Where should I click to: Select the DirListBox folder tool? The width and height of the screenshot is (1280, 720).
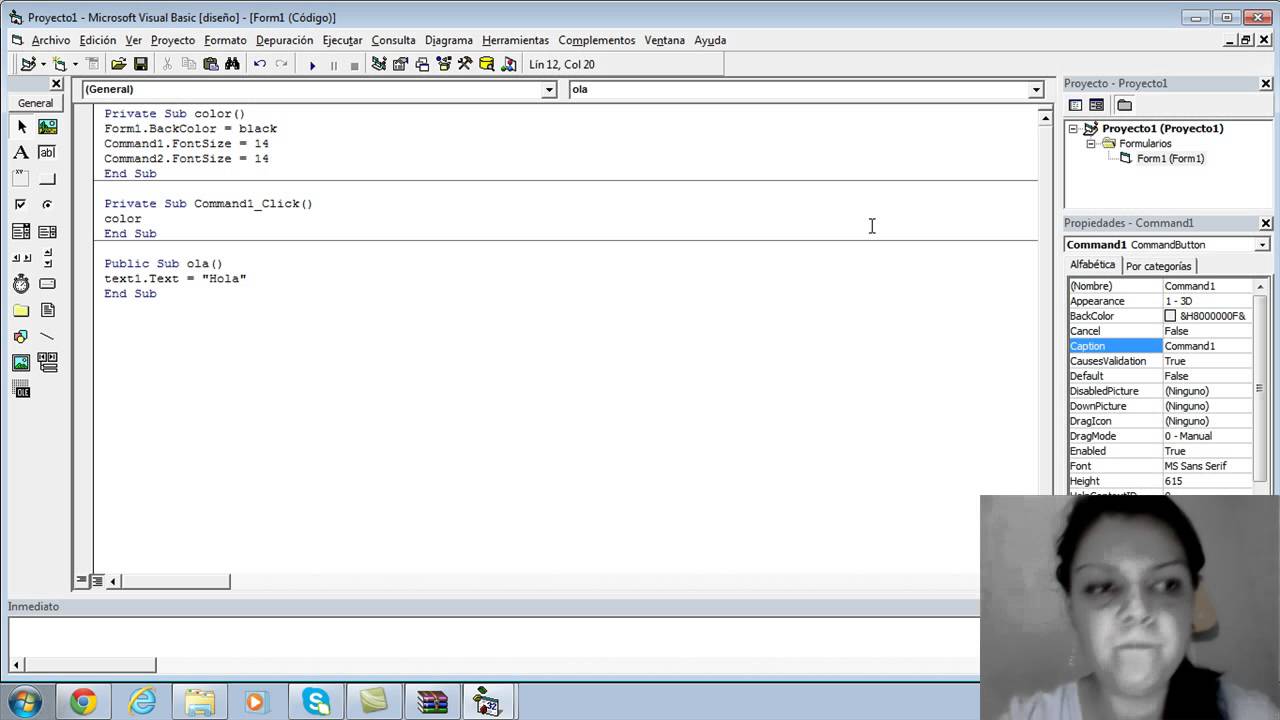(x=21, y=310)
